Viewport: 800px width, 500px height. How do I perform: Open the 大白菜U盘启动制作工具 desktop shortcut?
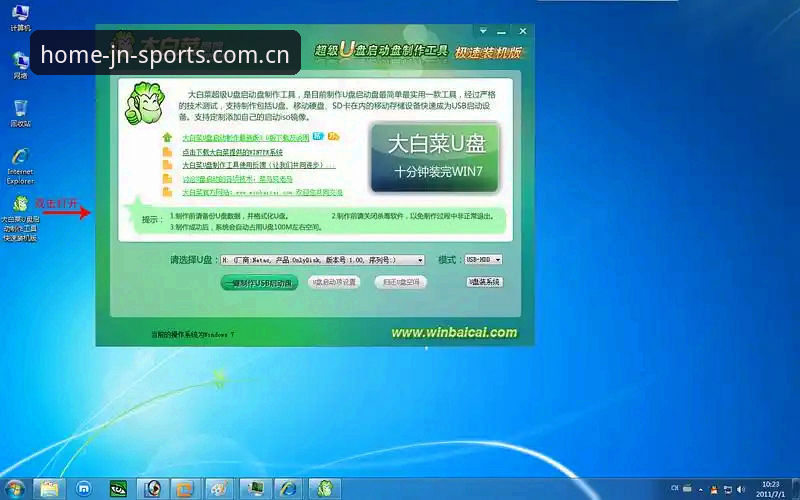tap(20, 218)
